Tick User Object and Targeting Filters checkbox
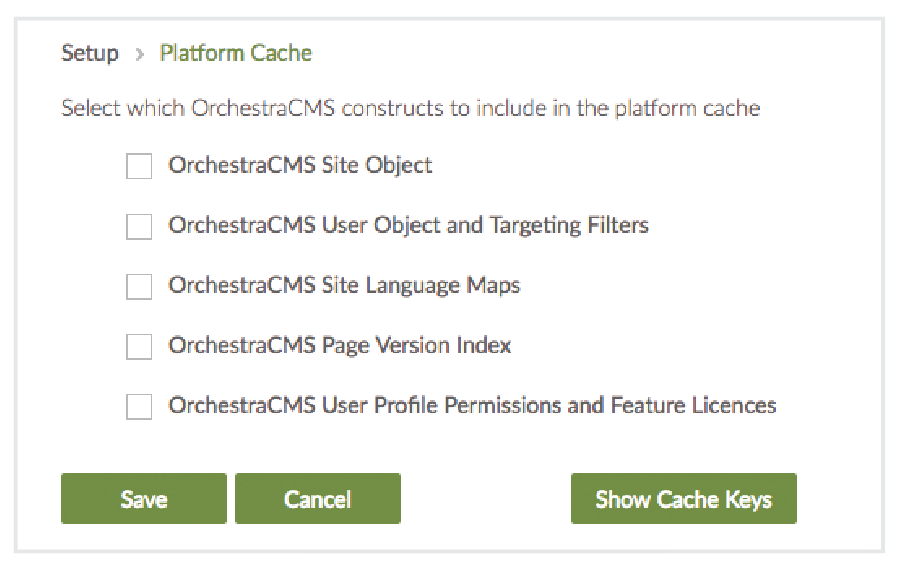The width and height of the screenshot is (904, 564). (139, 226)
